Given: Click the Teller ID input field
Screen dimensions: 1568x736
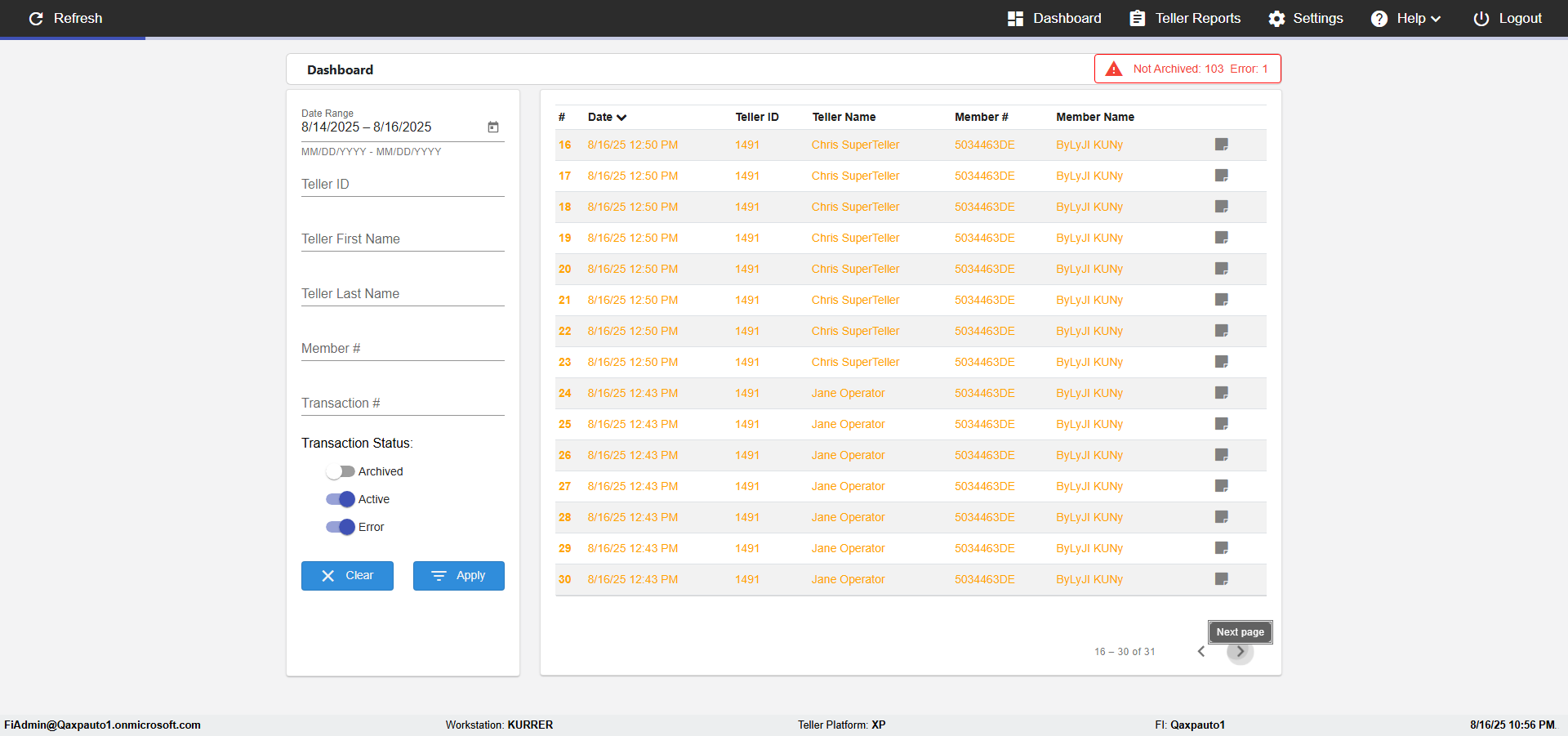Looking at the screenshot, I should tap(403, 185).
